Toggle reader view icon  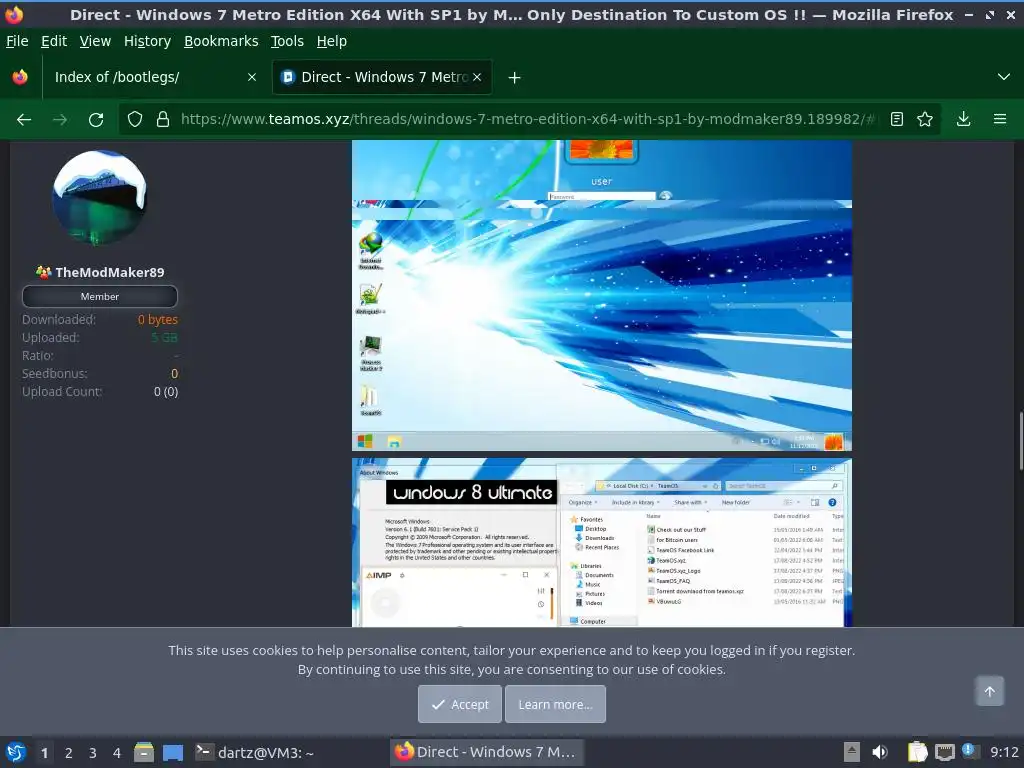[897, 120]
